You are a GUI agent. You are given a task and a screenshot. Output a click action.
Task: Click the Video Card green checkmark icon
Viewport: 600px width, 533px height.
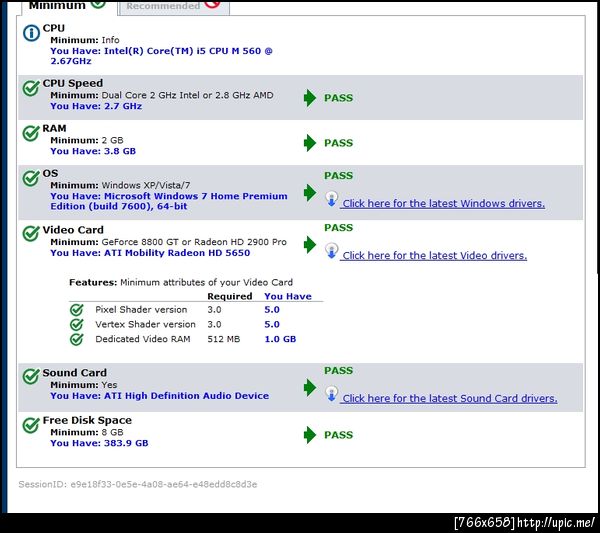pyautogui.click(x=31, y=233)
